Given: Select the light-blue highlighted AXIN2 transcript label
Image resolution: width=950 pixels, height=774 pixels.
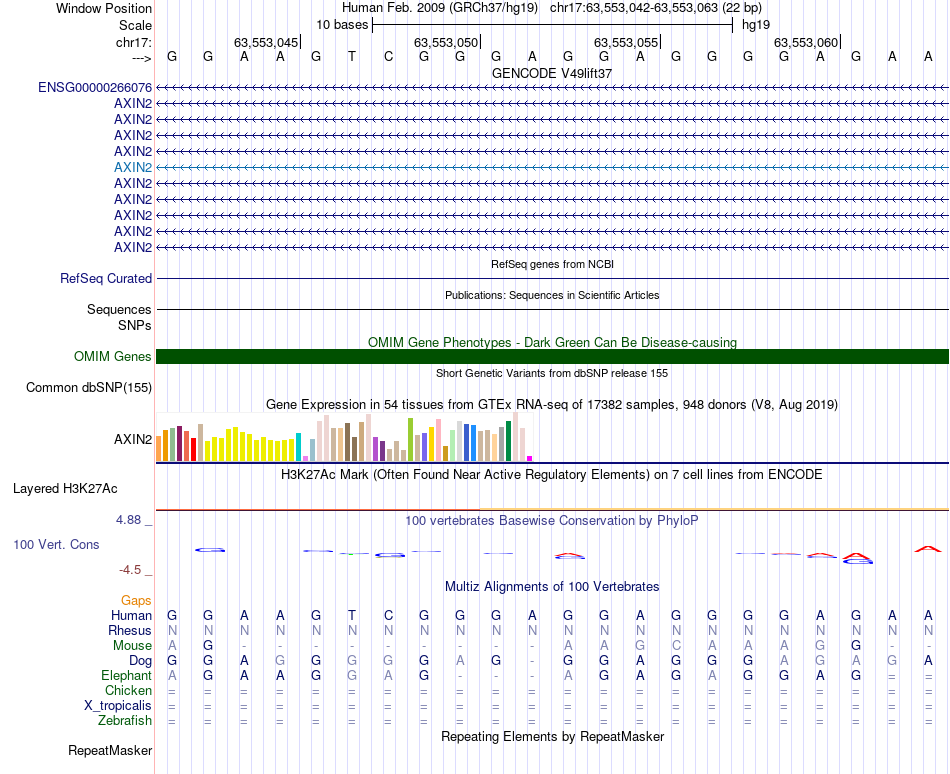Looking at the screenshot, I should pos(133,167).
